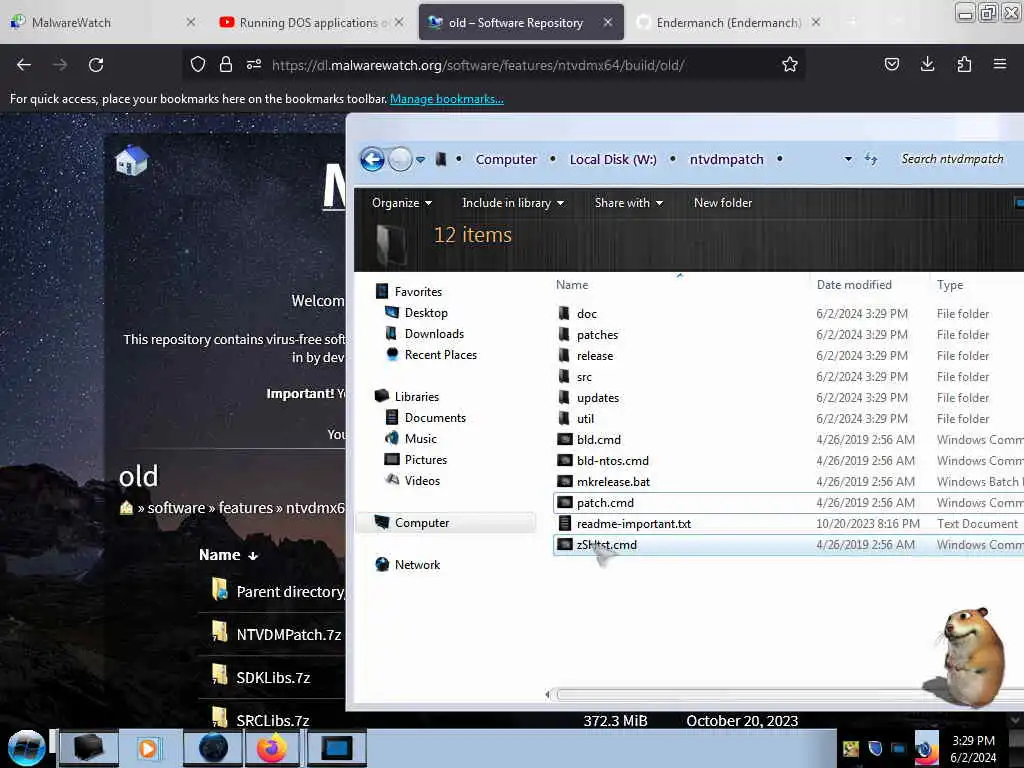
Task: Click the padlock site security icon
Action: click(226, 65)
